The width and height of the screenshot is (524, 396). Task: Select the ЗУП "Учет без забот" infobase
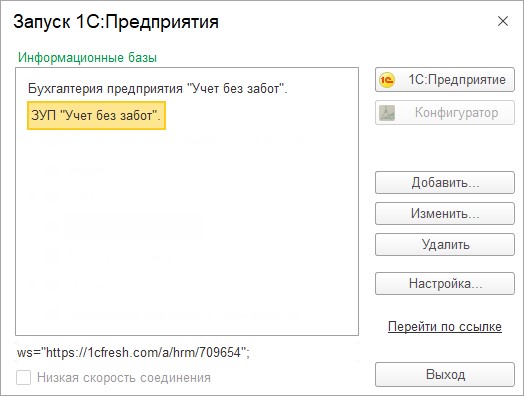(x=96, y=115)
